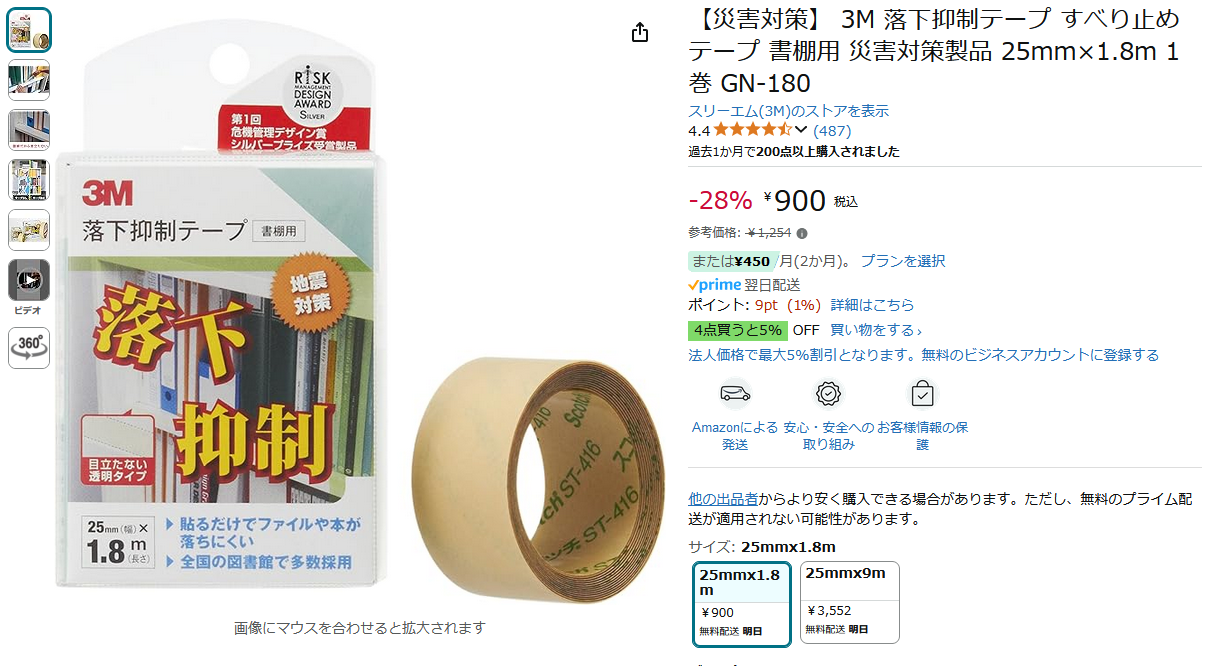Click the Amazon delivery truck icon
Viewport: 1222px width, 666px height.
click(x=735, y=394)
